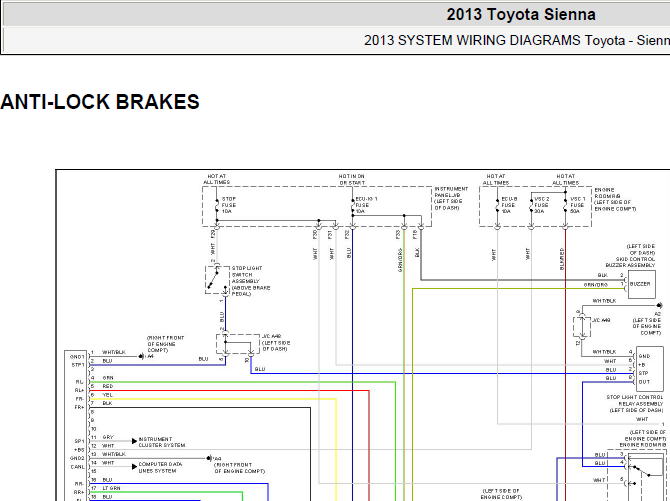Select the 'LT GRN' wire label at pin 17
This screenshot has width=670, height=501.
(x=112, y=488)
